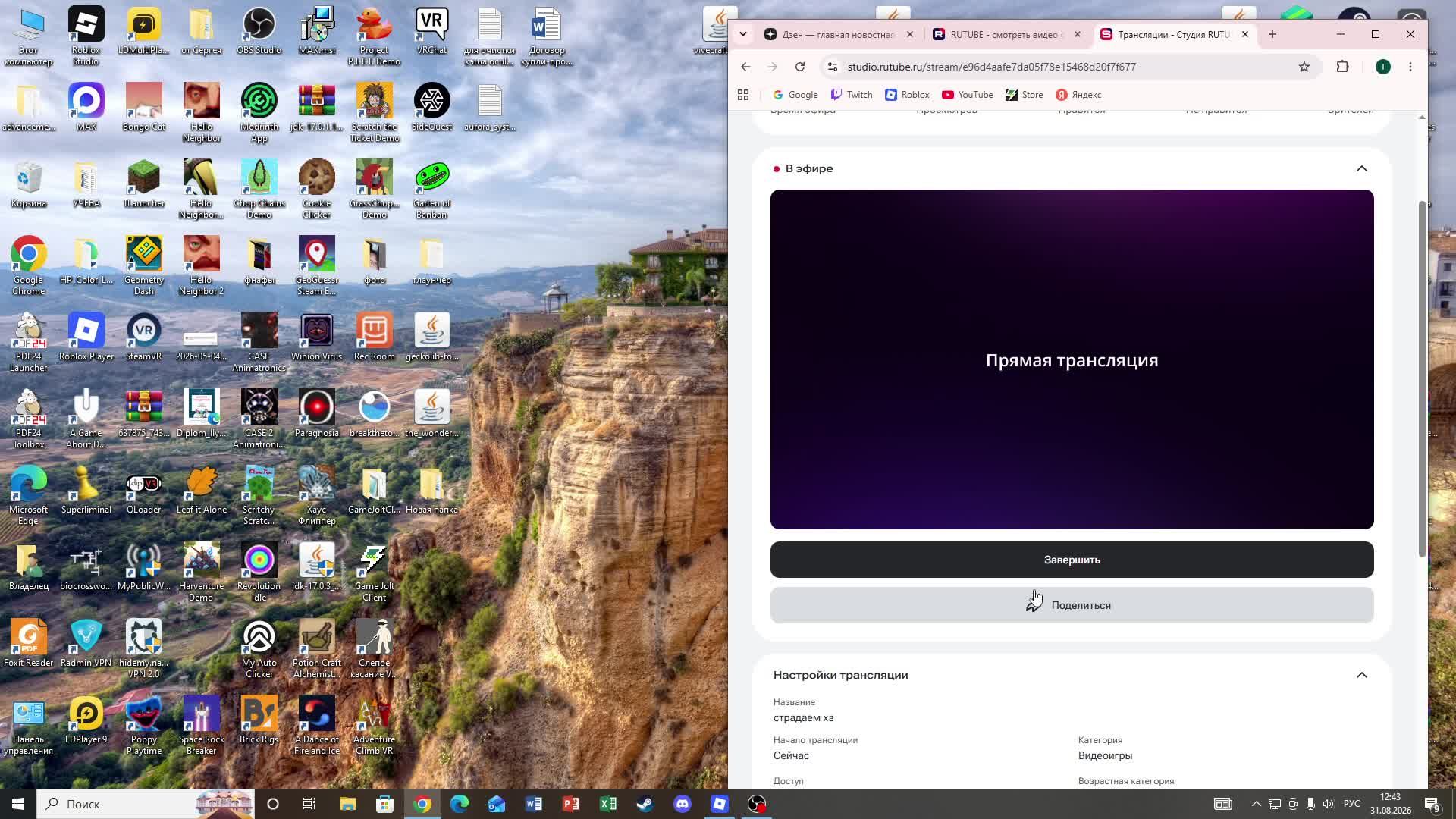The width and height of the screenshot is (1456, 819).
Task: Open VRChat desktop shortcut
Action: pos(431,31)
